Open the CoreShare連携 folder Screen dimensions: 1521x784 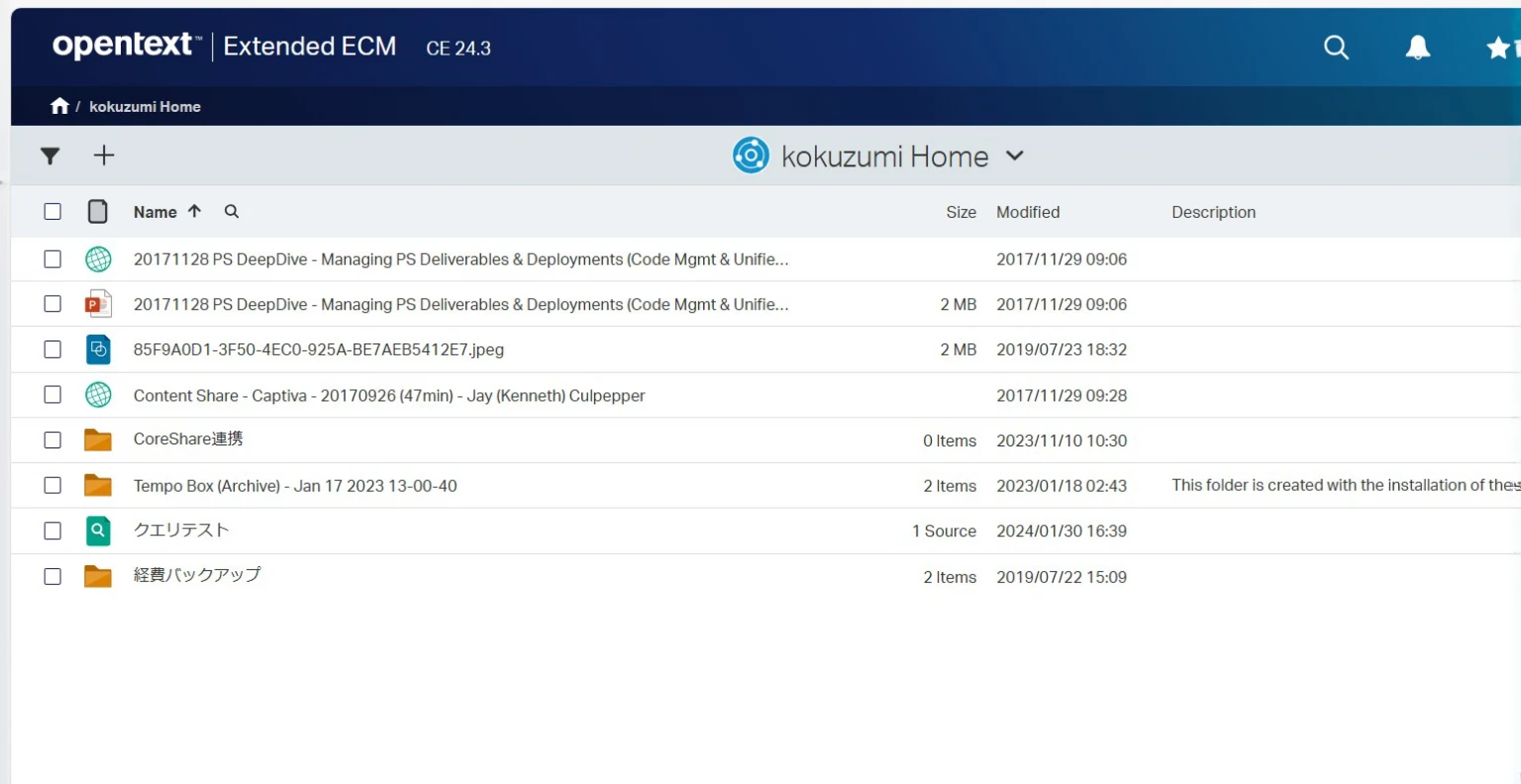[x=188, y=440]
